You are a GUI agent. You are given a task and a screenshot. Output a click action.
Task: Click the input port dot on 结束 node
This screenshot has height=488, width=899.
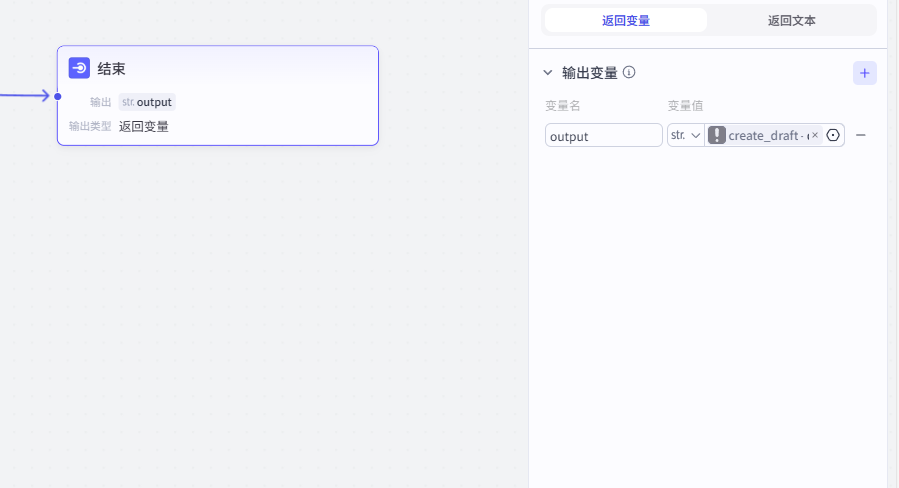[58, 97]
